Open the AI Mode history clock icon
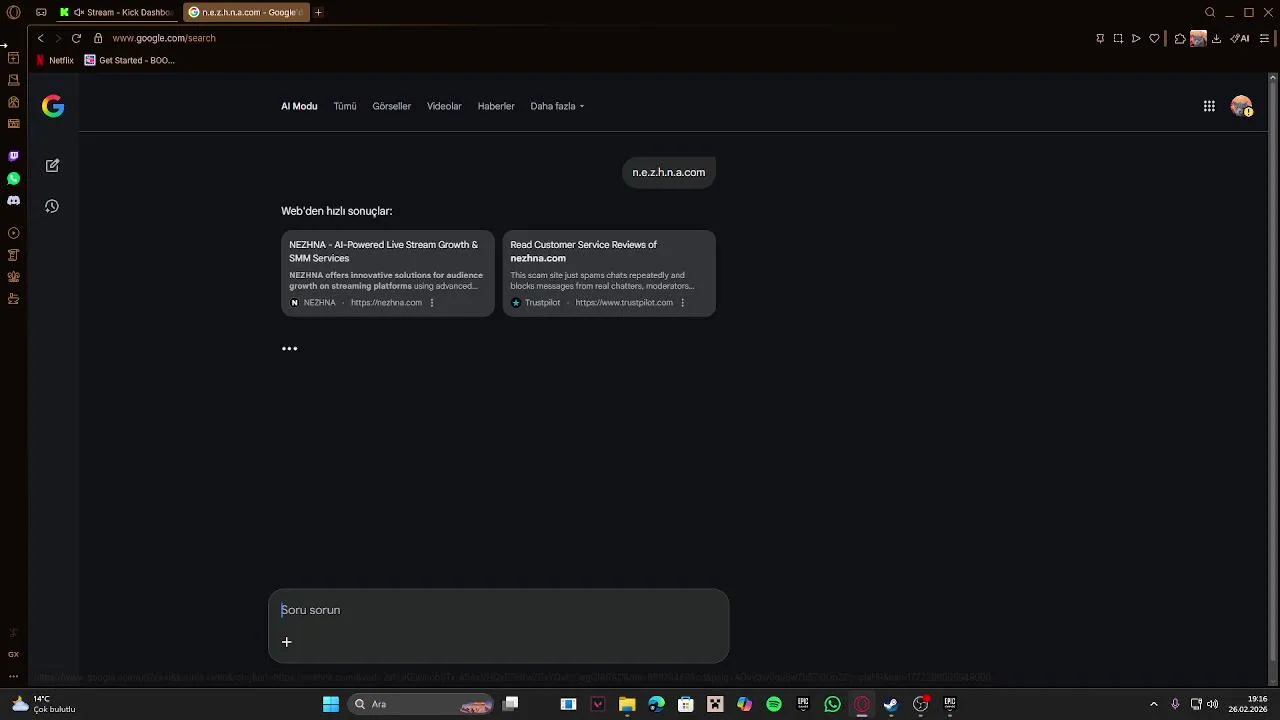 pyautogui.click(x=52, y=206)
